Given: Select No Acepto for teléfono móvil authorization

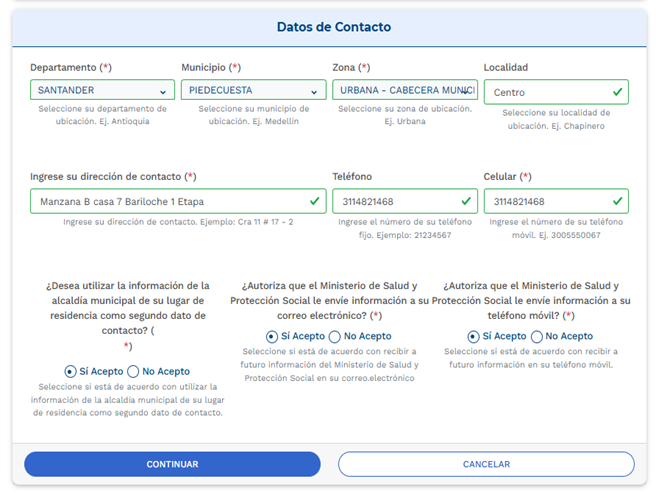Looking at the screenshot, I should (x=537, y=336).
